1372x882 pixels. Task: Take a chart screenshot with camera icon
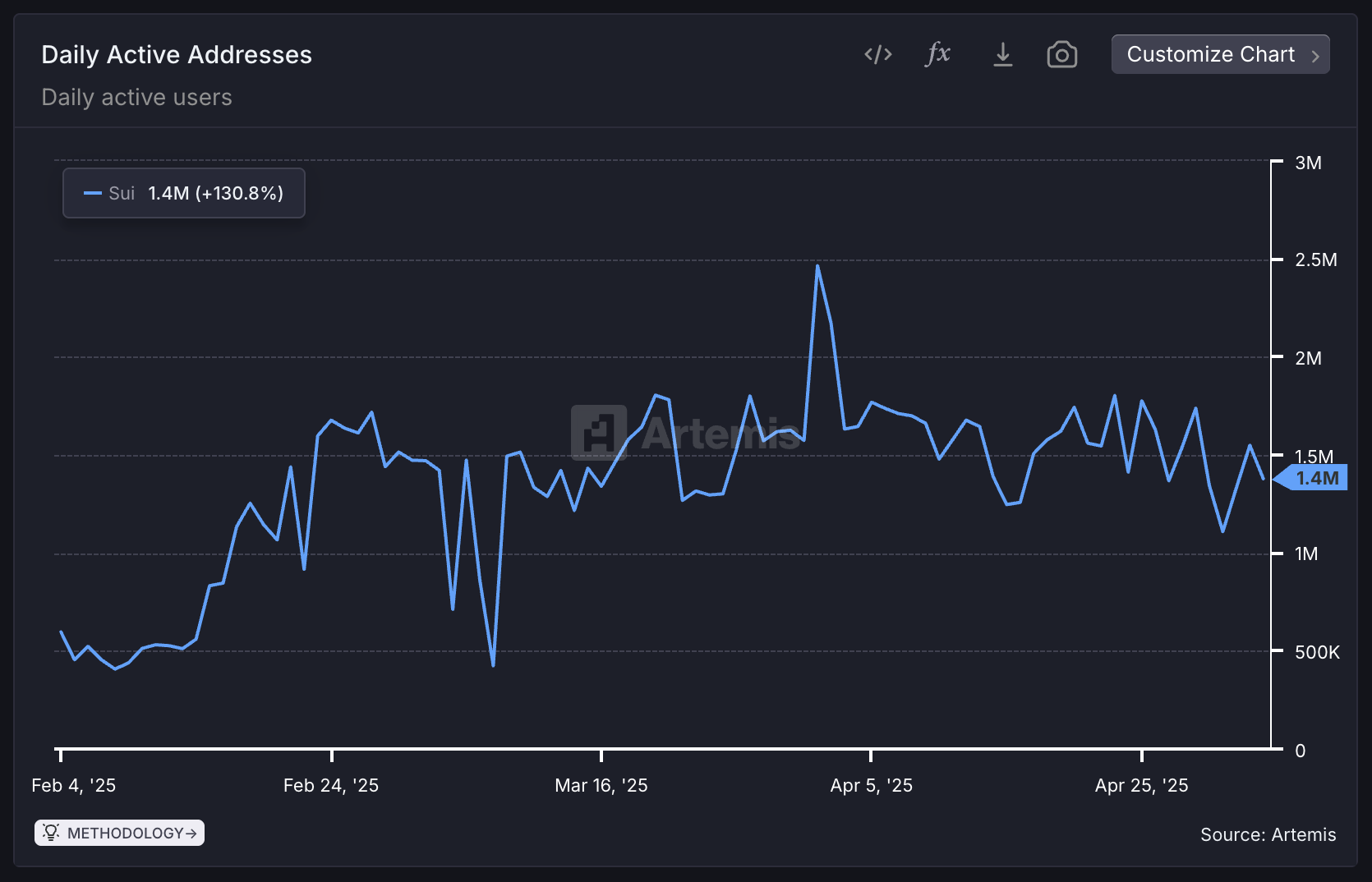point(1061,54)
